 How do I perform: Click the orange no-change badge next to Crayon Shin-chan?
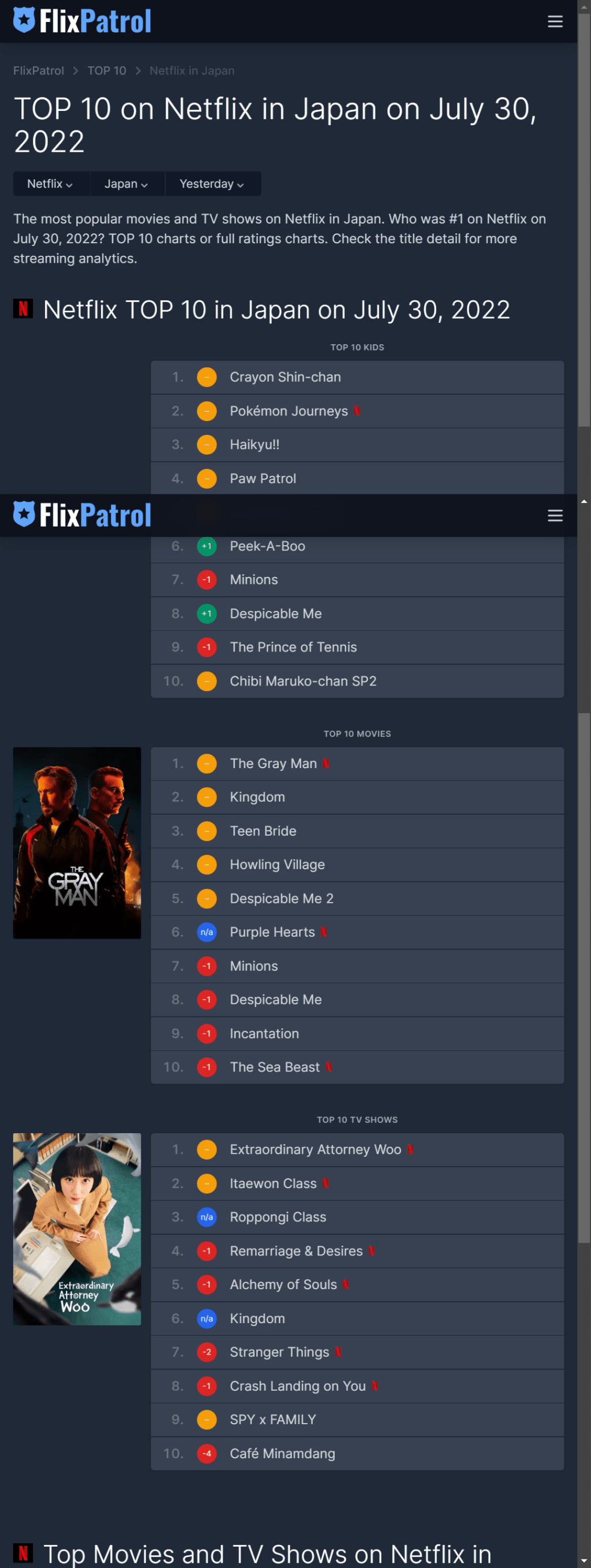207,377
